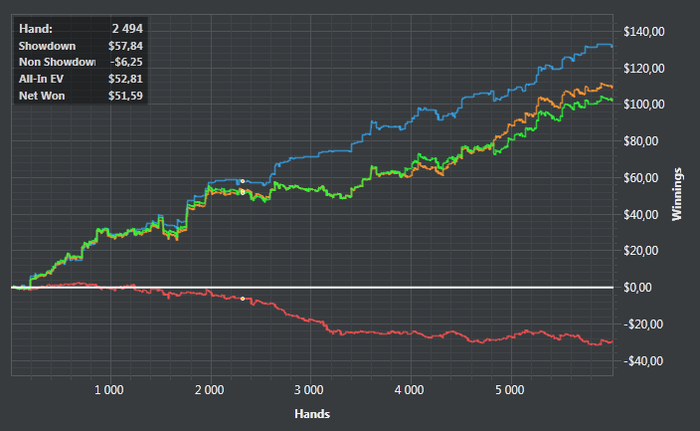Click the -$20,00 axis label

[643, 324]
